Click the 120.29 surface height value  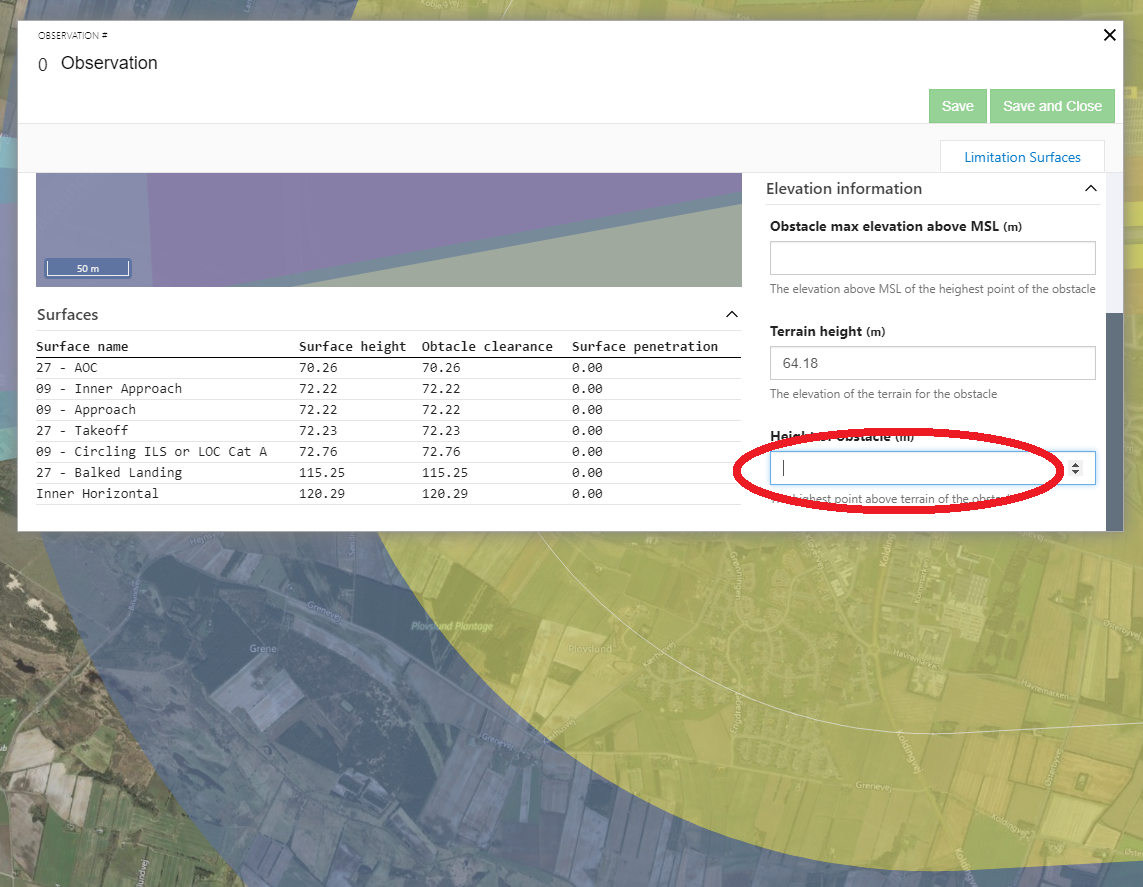tap(321, 494)
